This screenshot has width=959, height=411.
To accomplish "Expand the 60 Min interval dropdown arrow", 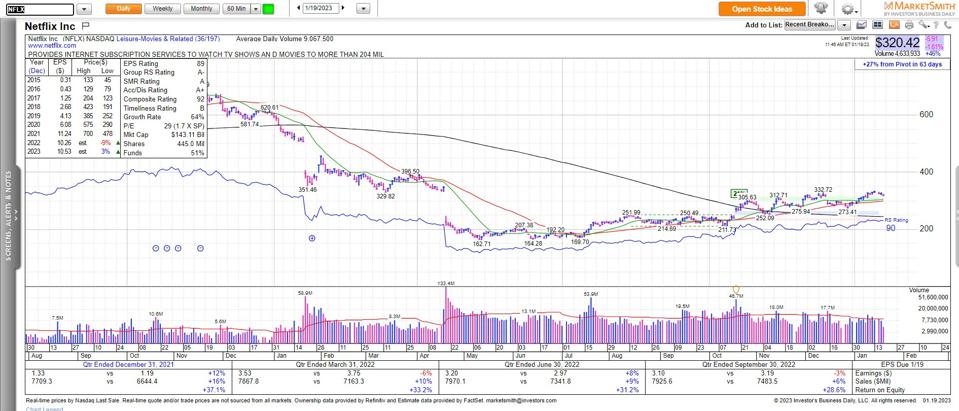I will (x=256, y=9).
